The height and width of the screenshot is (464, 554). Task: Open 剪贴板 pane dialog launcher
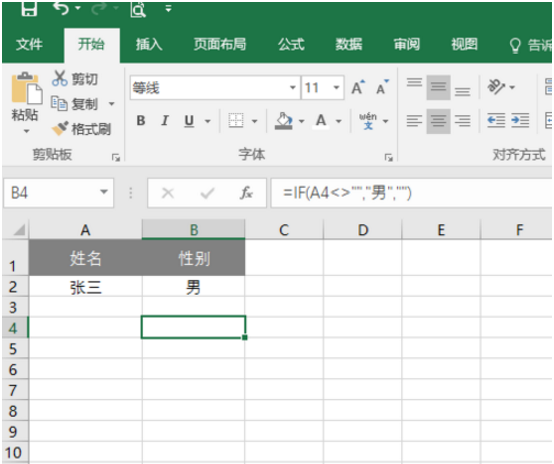(116, 158)
